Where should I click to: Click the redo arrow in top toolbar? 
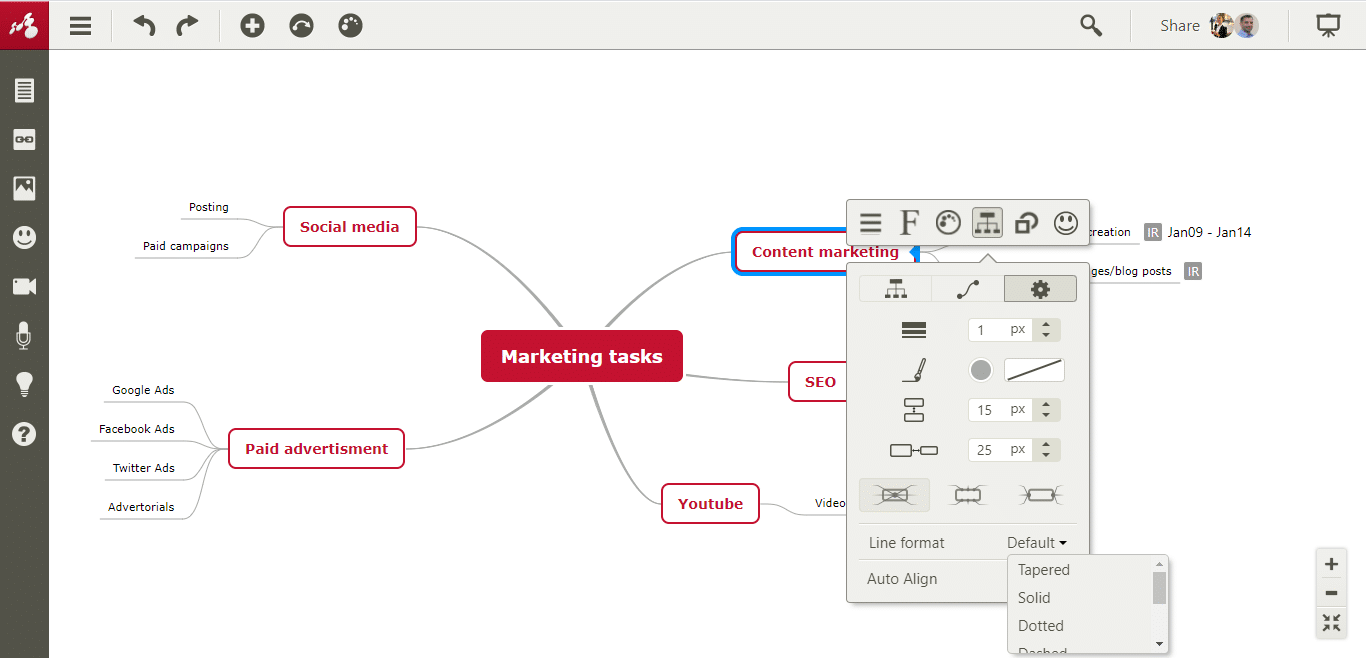[x=187, y=26]
